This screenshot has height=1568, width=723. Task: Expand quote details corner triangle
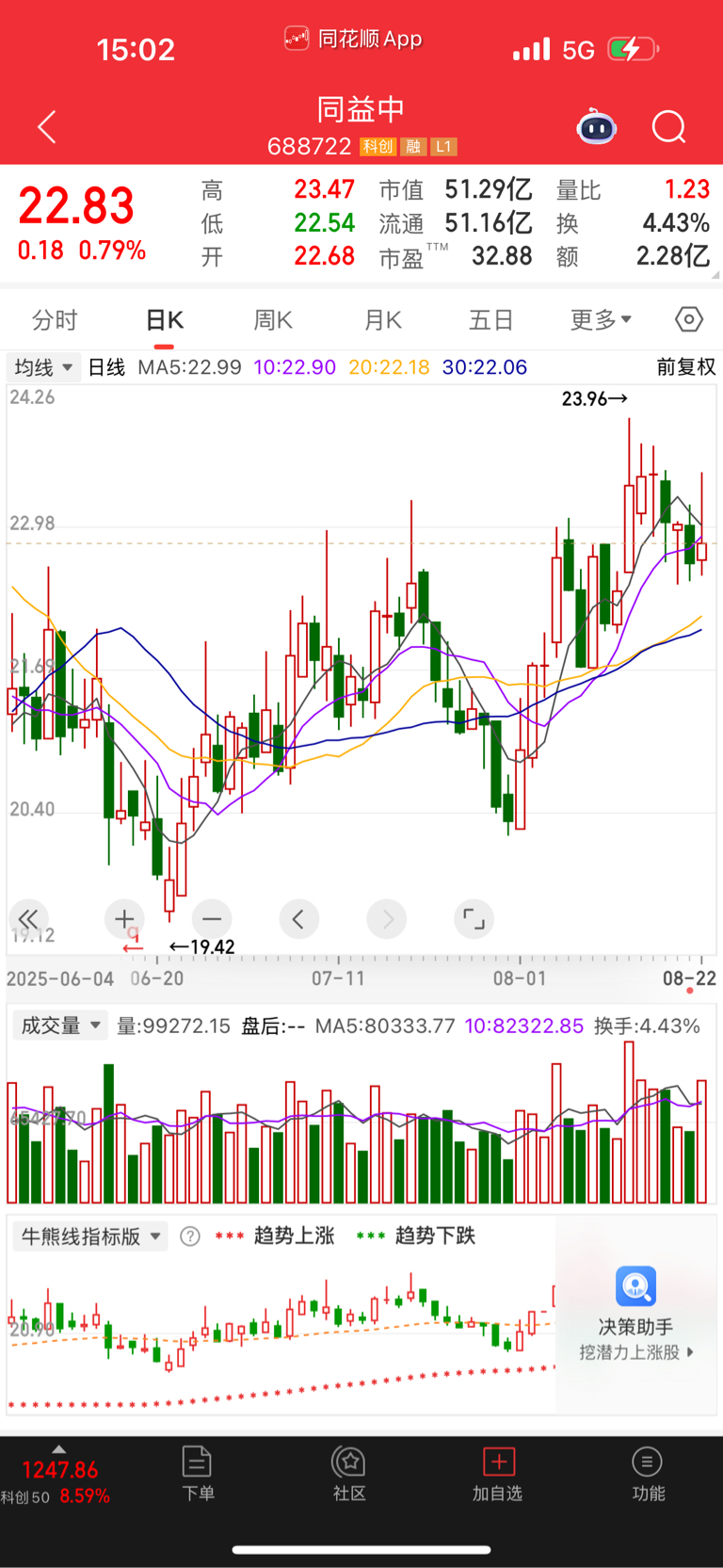tap(715, 275)
